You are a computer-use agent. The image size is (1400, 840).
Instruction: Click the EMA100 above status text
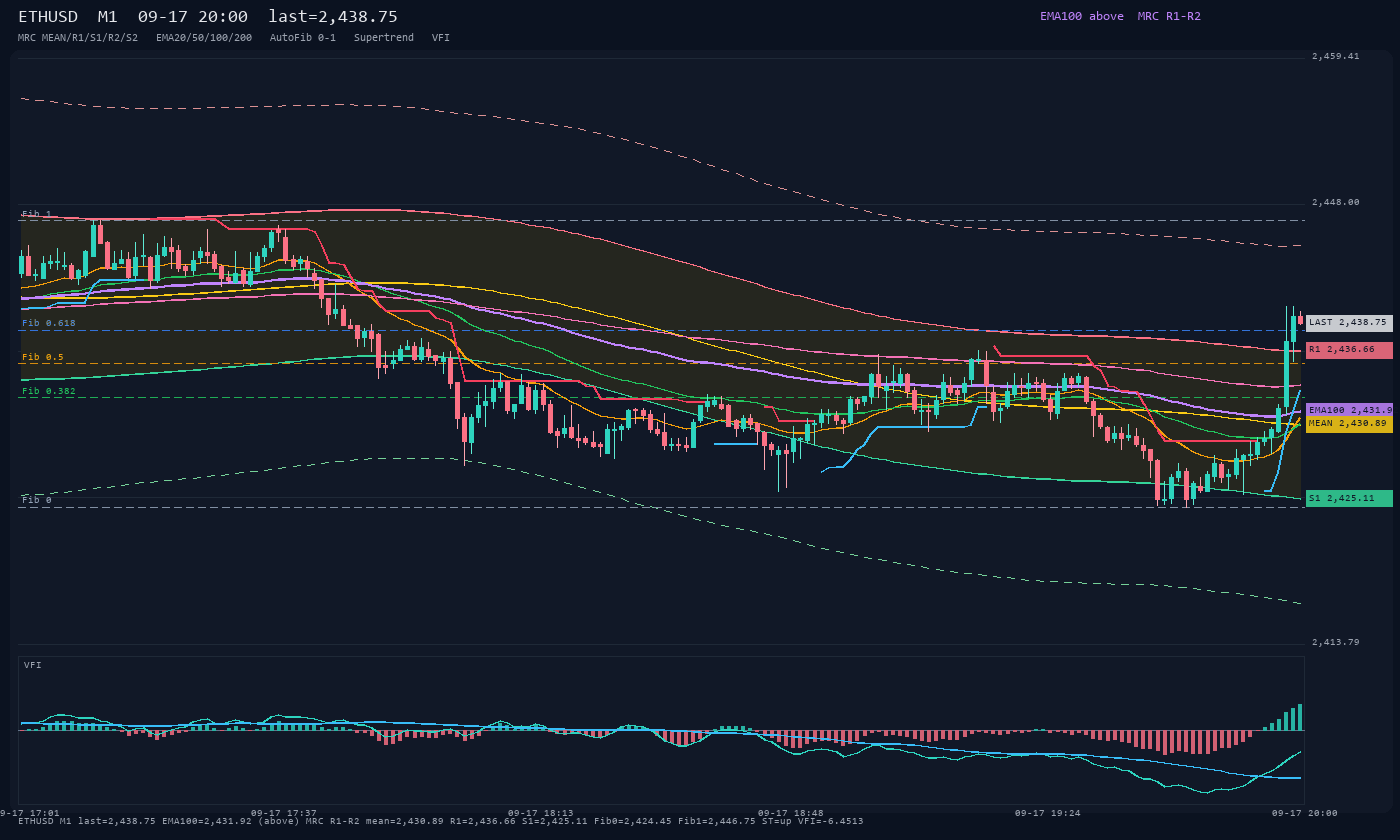pyautogui.click(x=1082, y=16)
